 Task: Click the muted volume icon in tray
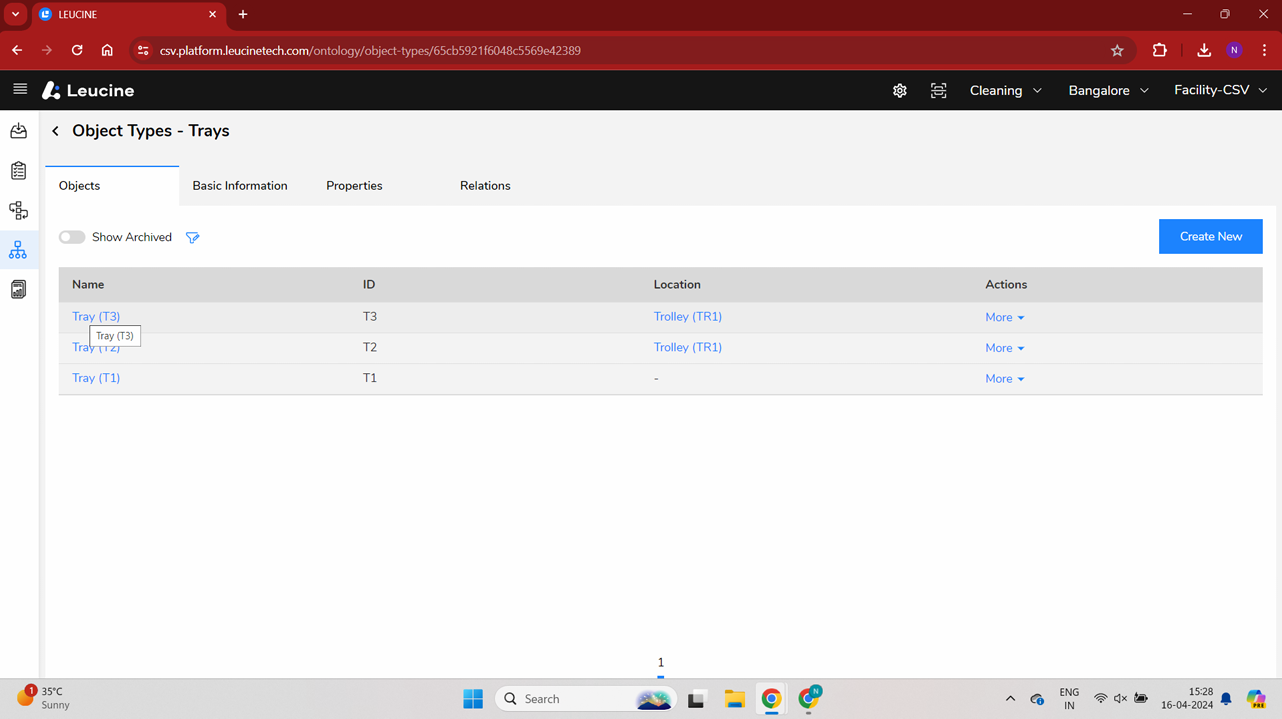pyautogui.click(x=1120, y=699)
